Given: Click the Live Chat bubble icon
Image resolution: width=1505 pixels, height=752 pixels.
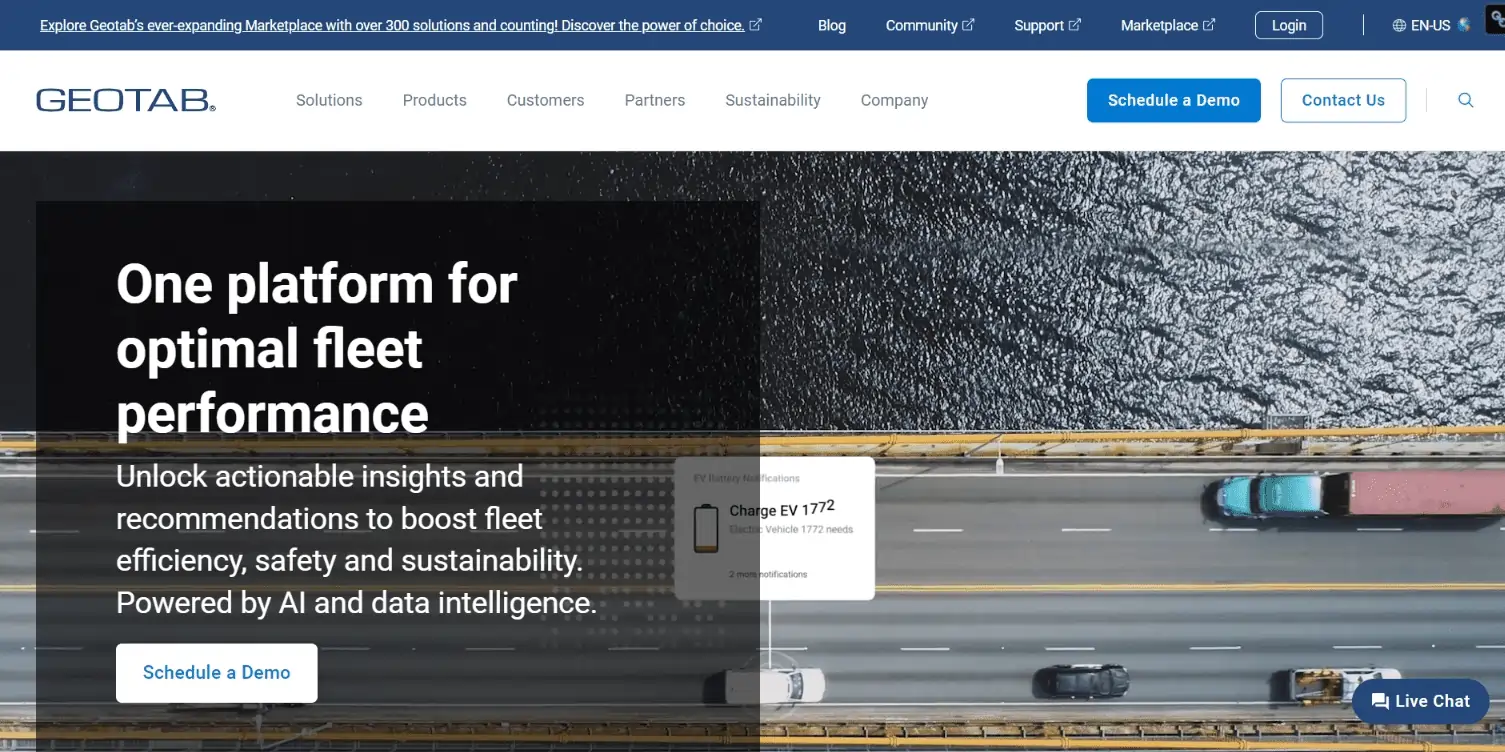Looking at the screenshot, I should tap(1380, 702).
